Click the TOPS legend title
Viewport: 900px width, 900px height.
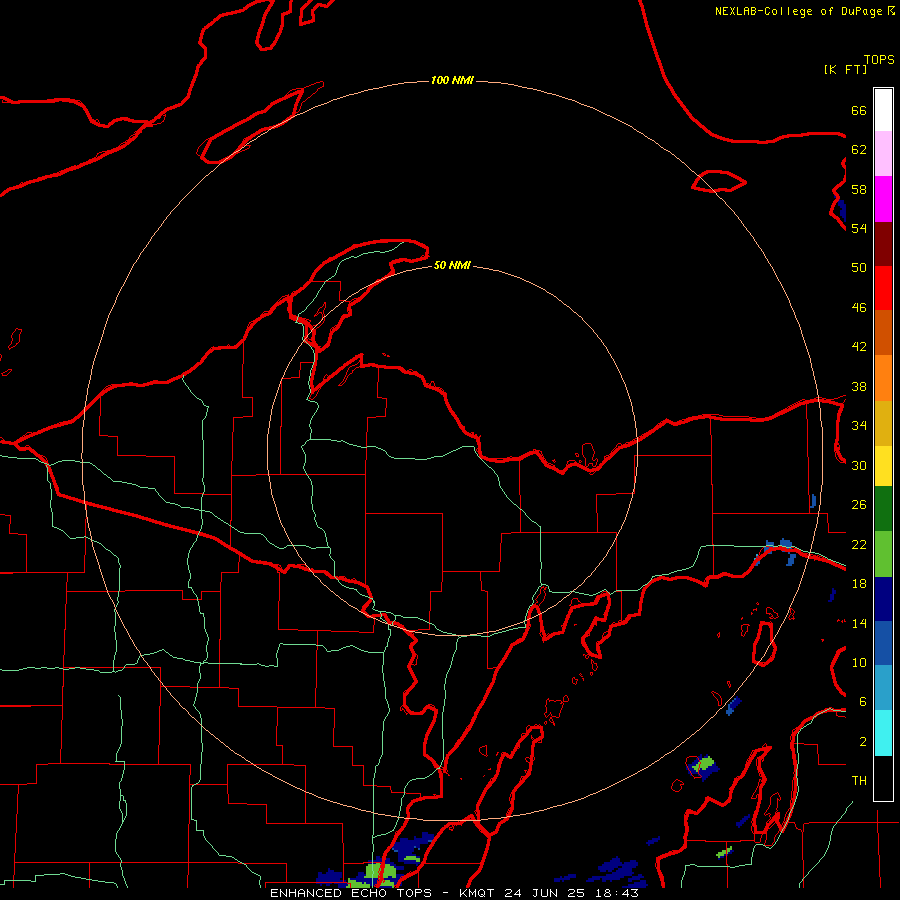coord(879,60)
